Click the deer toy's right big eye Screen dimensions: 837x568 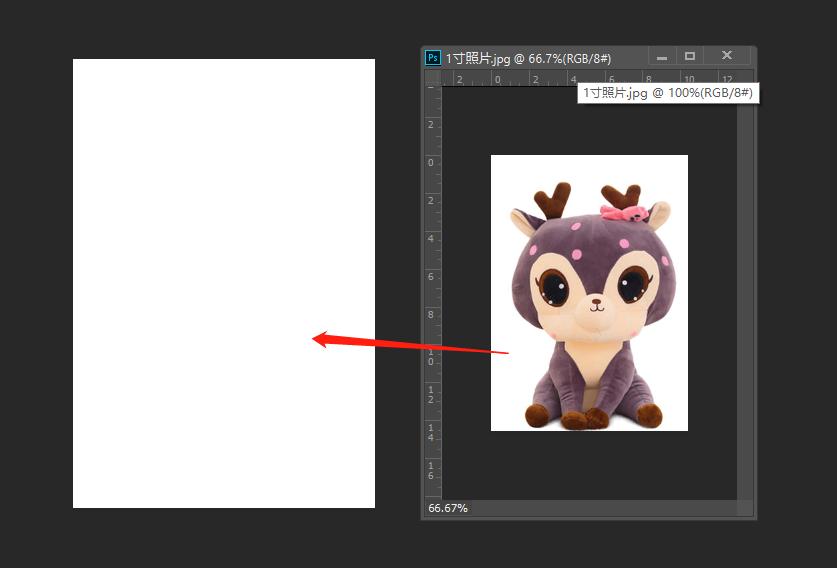pyautogui.click(x=632, y=286)
